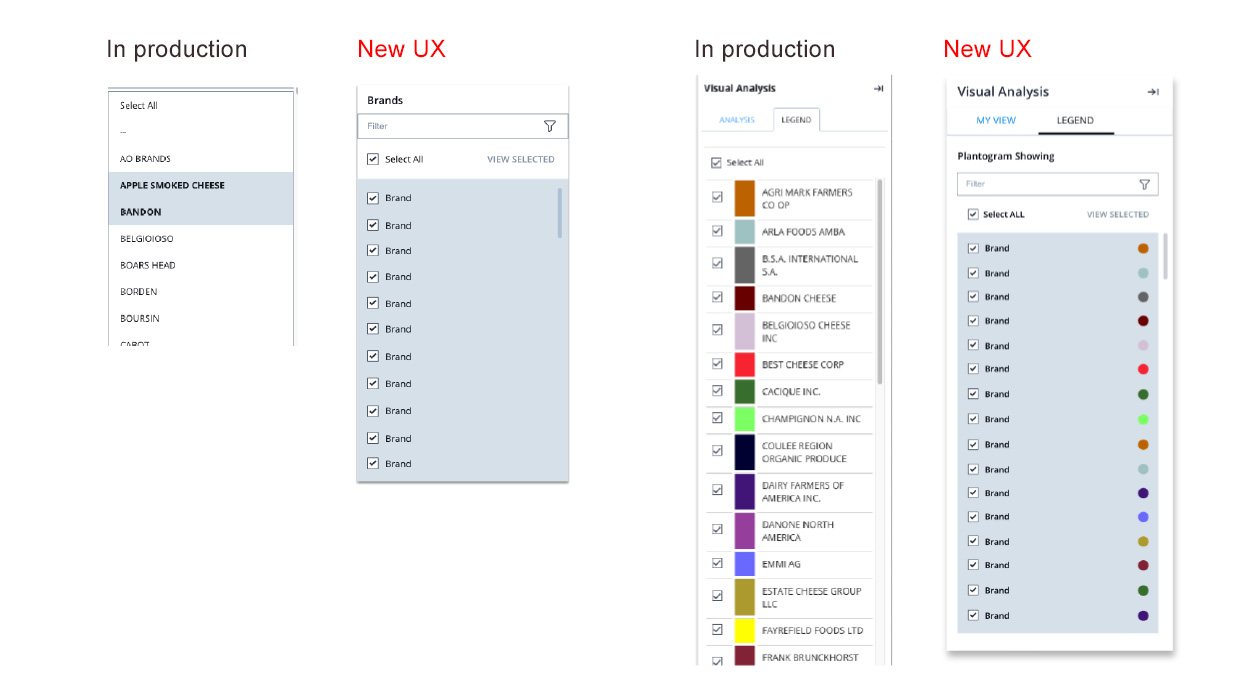This screenshot has height=698, width=1240.
Task: Click the Brands panel list scrollbar
Action: click(x=560, y=212)
